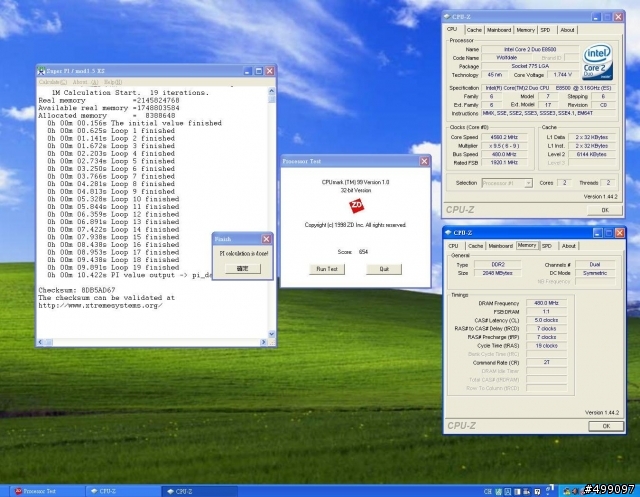The height and width of the screenshot is (497, 640).
Task: Click the red ZD logo in Processor Test
Action: click(x=356, y=206)
